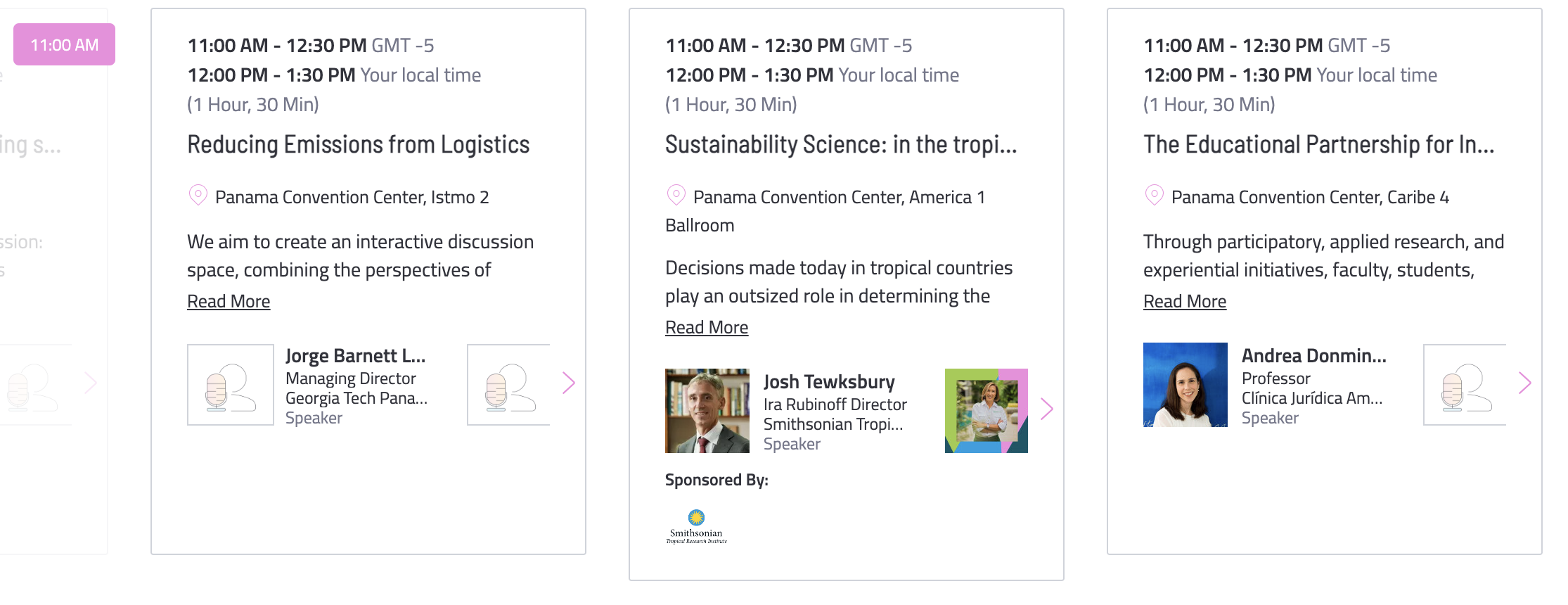This screenshot has width=1568, height=605.
Task: Expand Read More under Educational Partnership description
Action: (x=1185, y=301)
